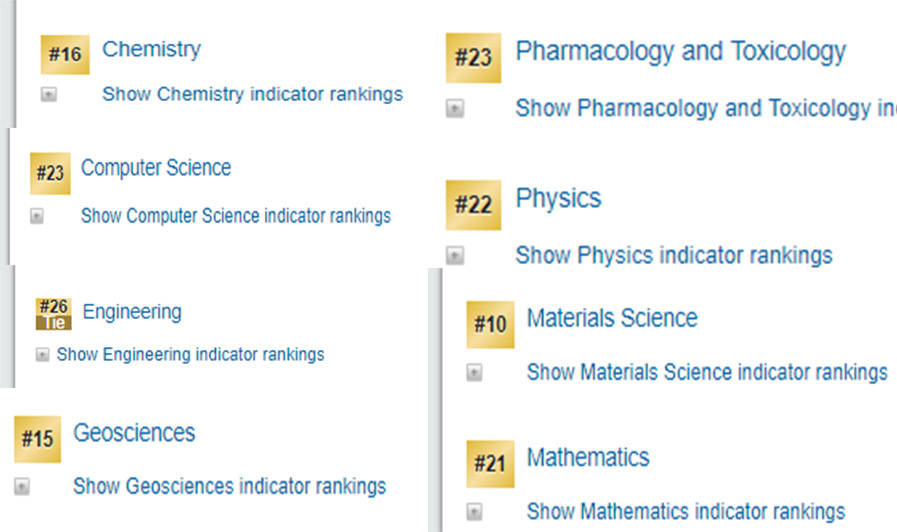
Task: Expand Engineering indicator rankings plus box
Action: coord(42,354)
